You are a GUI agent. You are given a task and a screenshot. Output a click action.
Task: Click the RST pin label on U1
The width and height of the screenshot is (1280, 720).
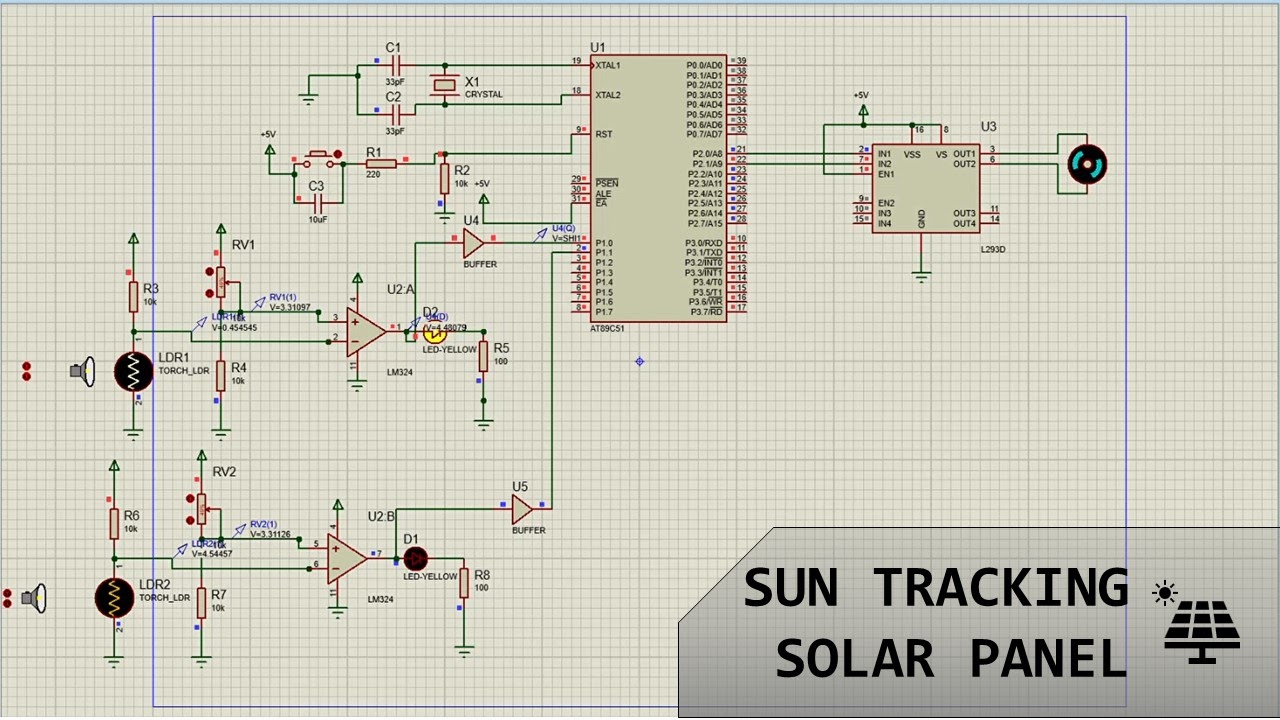[x=603, y=134]
